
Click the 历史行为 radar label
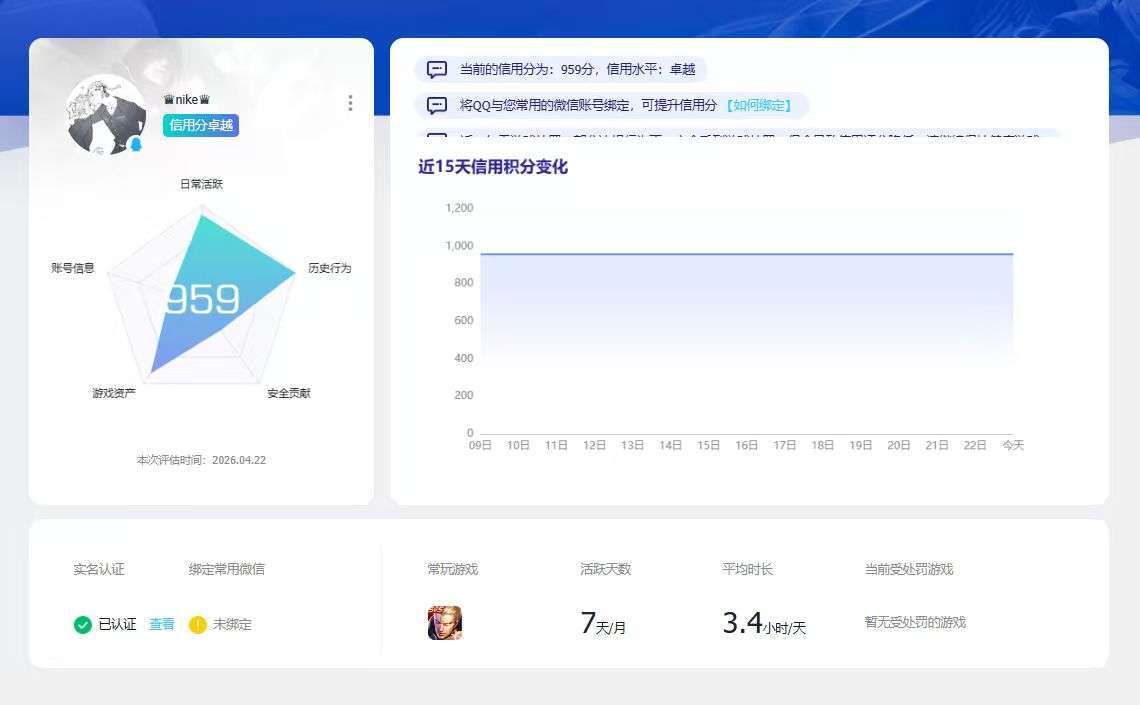[329, 268]
